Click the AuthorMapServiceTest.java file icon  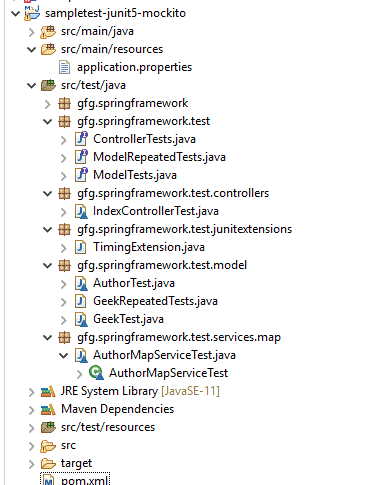(x=81, y=356)
